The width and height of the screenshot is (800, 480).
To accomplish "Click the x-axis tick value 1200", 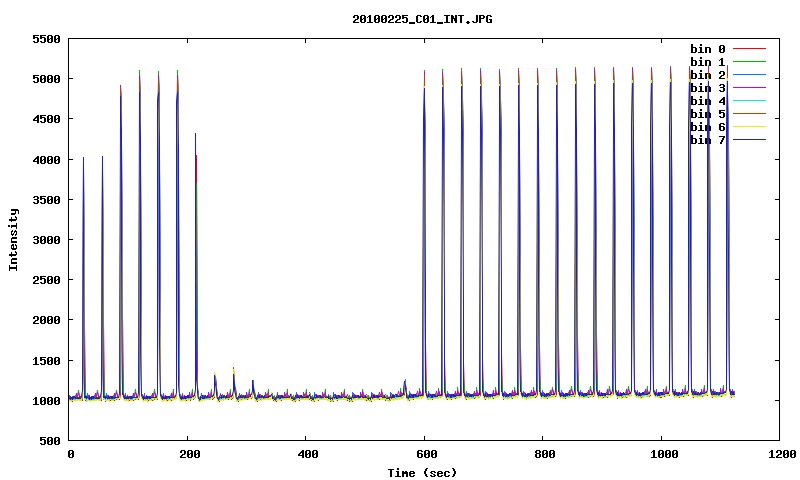I will pyautogui.click(x=782, y=454).
